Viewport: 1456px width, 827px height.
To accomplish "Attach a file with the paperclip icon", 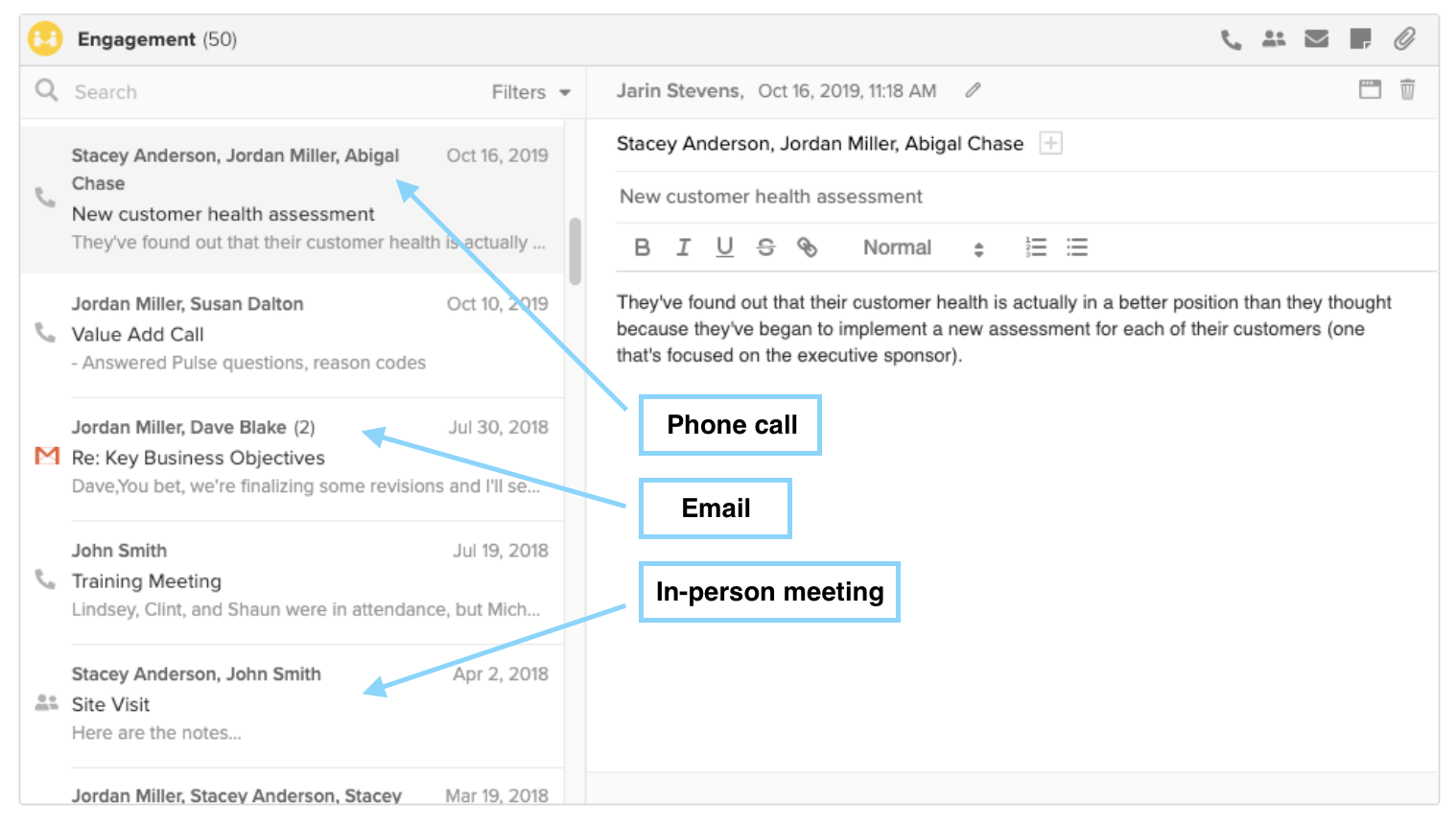I will (1404, 39).
